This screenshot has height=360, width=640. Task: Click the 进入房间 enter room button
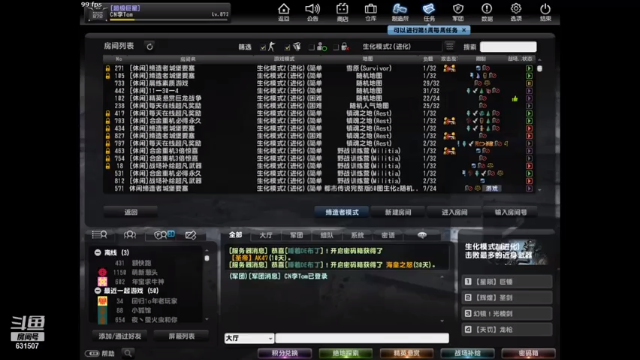(x=454, y=212)
